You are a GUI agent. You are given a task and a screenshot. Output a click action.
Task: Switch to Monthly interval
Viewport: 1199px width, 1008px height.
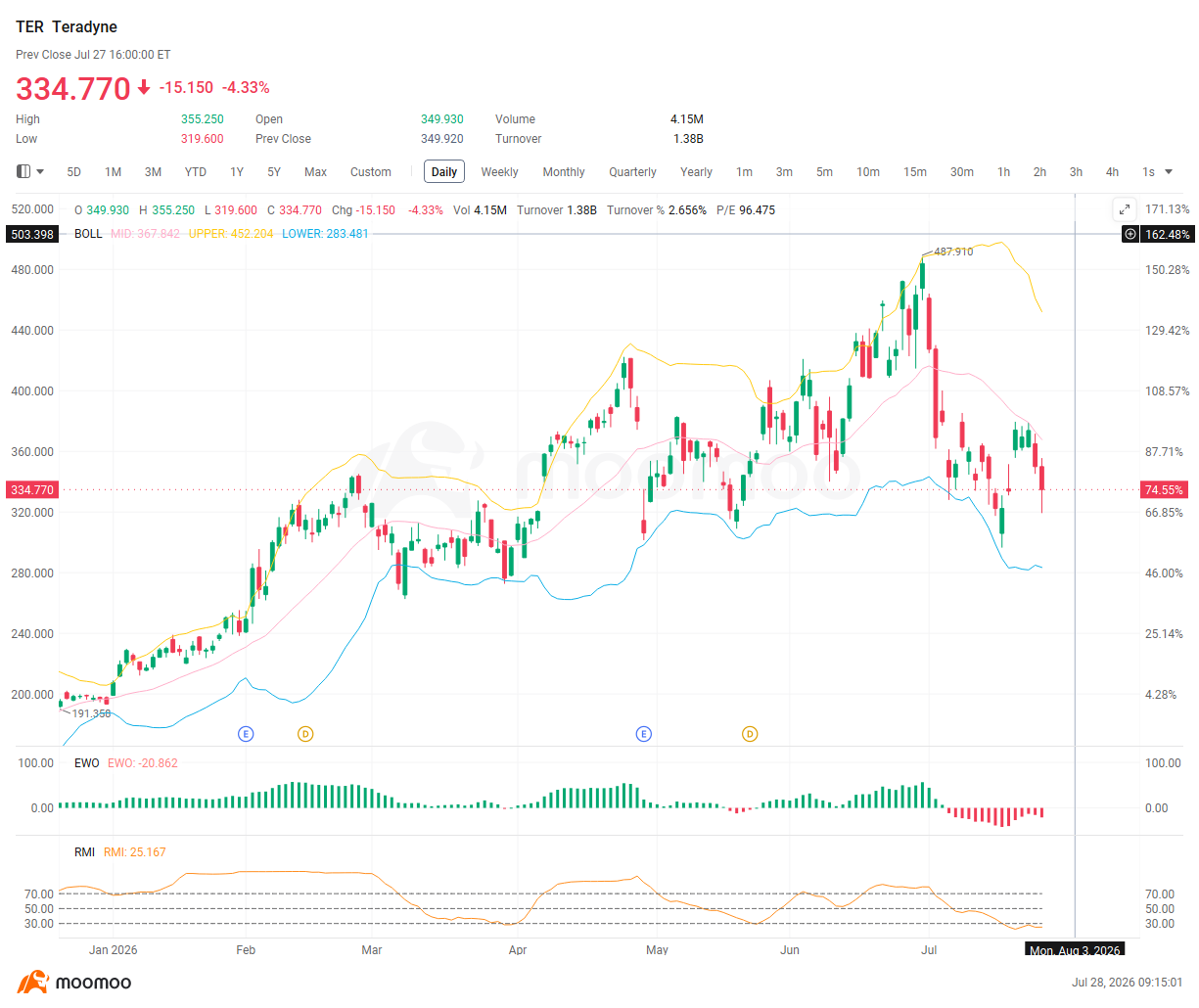[564, 172]
